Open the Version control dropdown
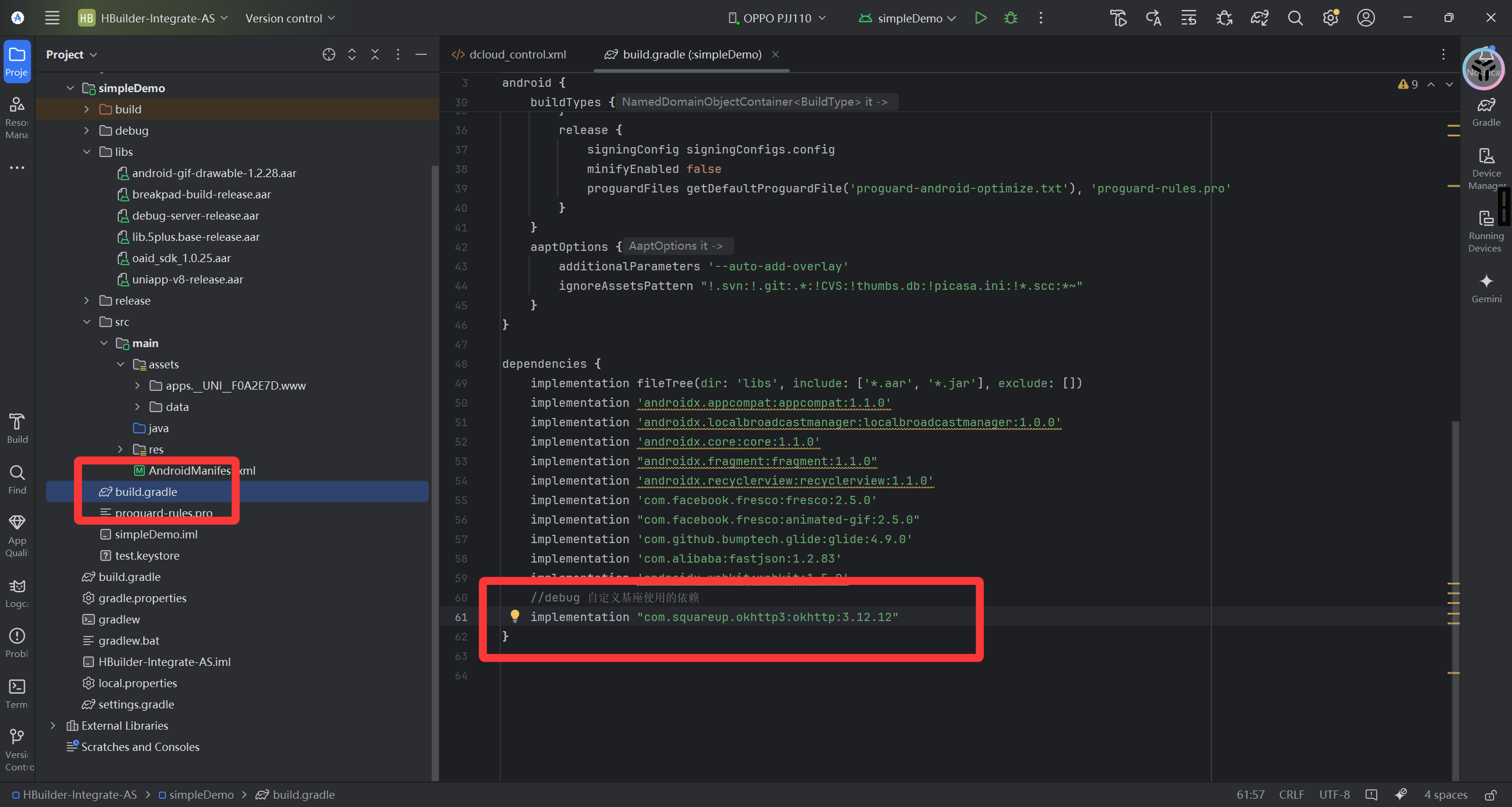The width and height of the screenshot is (1512, 807). (x=290, y=18)
